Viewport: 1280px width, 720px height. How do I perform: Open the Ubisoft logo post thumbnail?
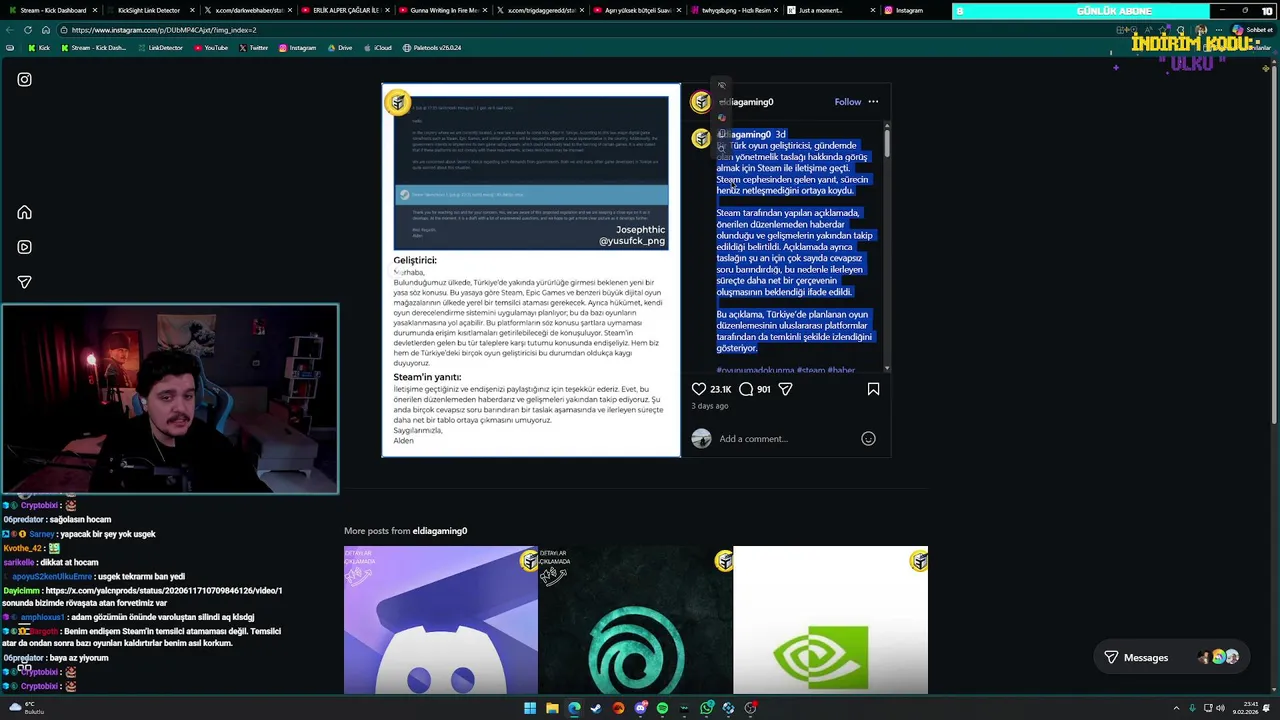[636, 620]
